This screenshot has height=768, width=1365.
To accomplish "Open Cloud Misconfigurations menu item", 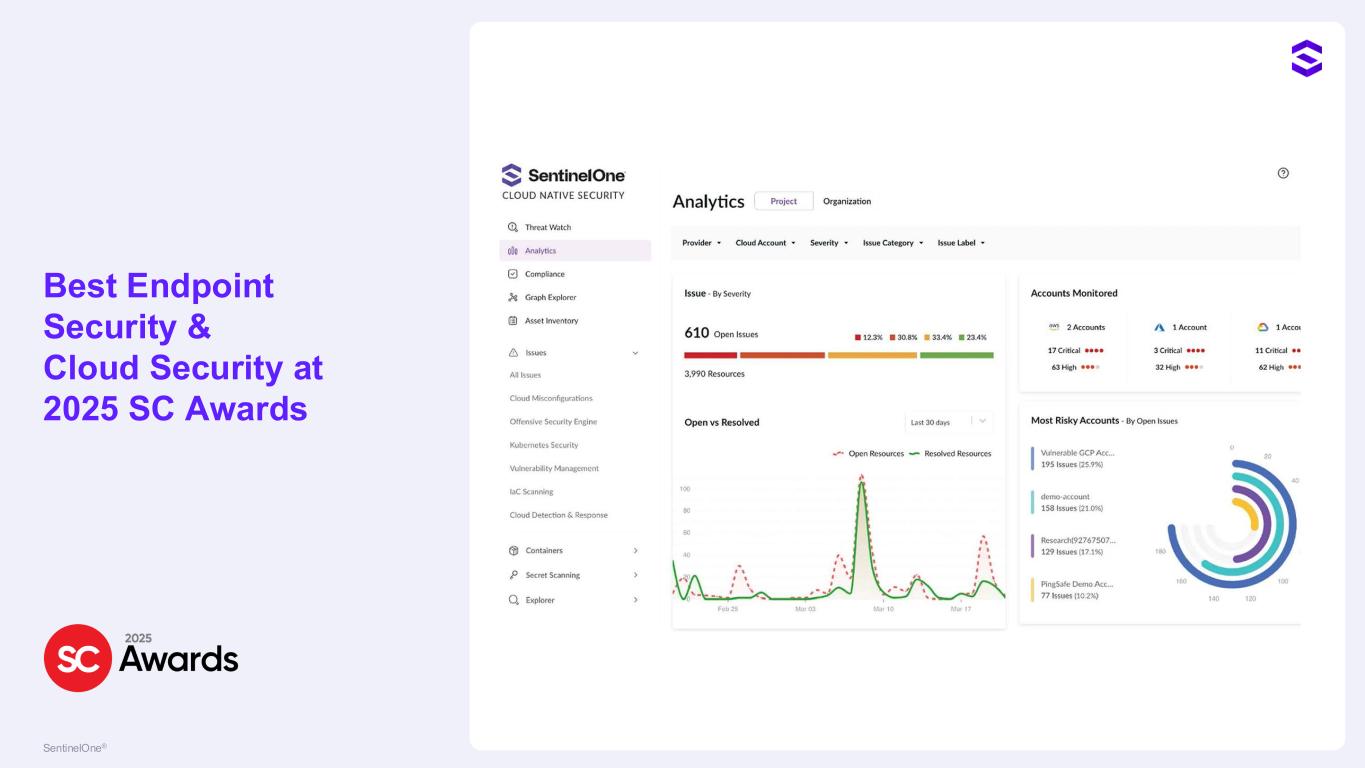I will pyautogui.click(x=551, y=398).
